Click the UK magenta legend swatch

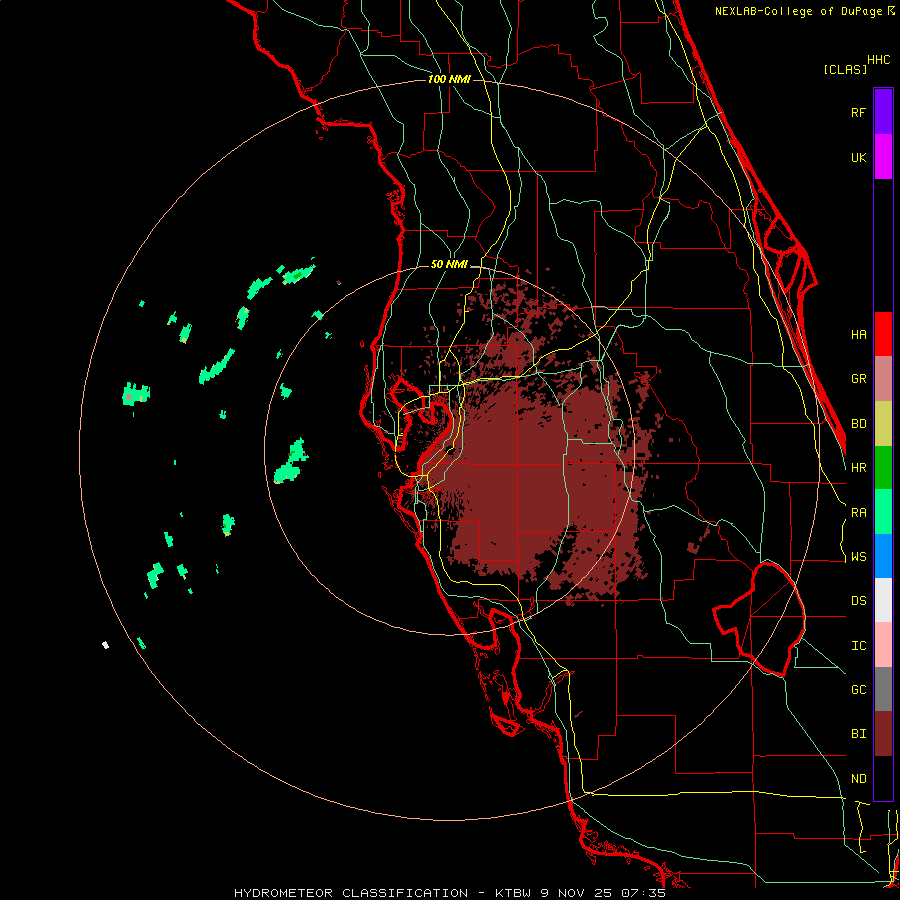pos(883,157)
